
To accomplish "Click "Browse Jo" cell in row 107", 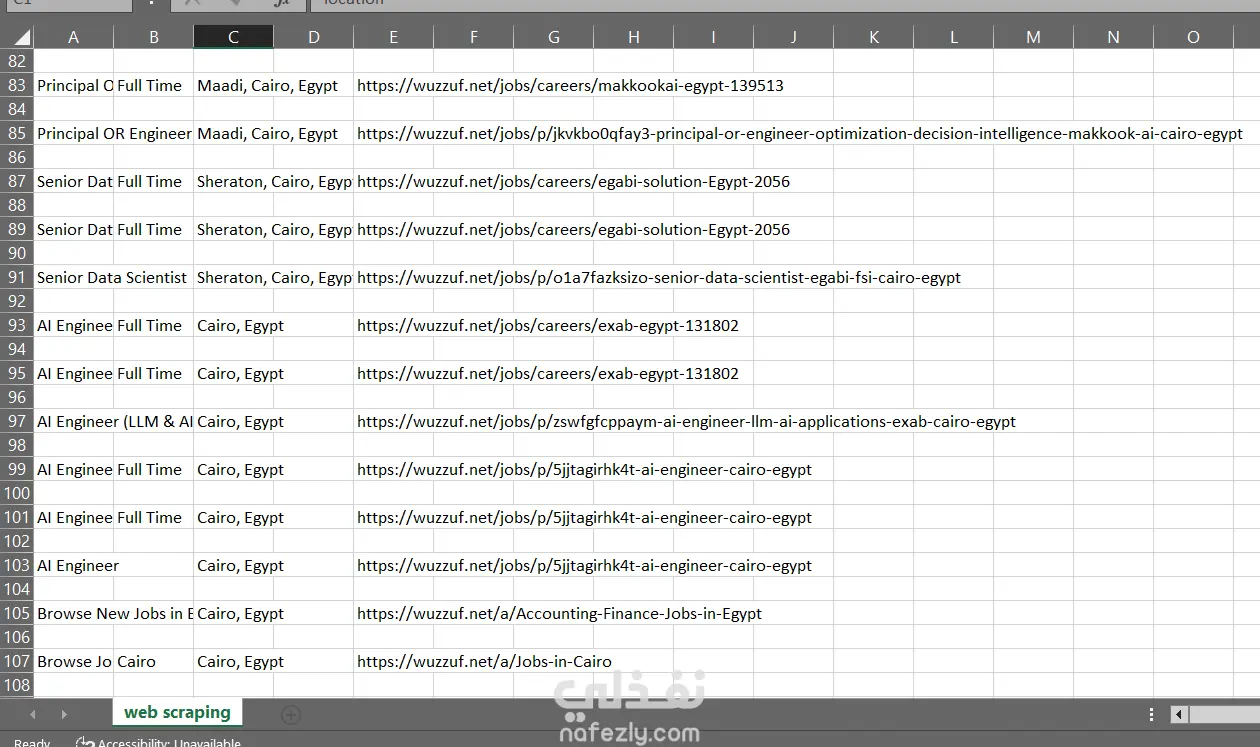I will coord(74,661).
